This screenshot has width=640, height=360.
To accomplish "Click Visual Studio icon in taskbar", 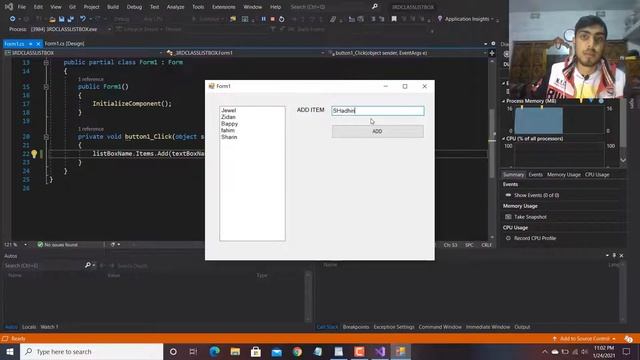I will pyautogui.click(x=380, y=351).
